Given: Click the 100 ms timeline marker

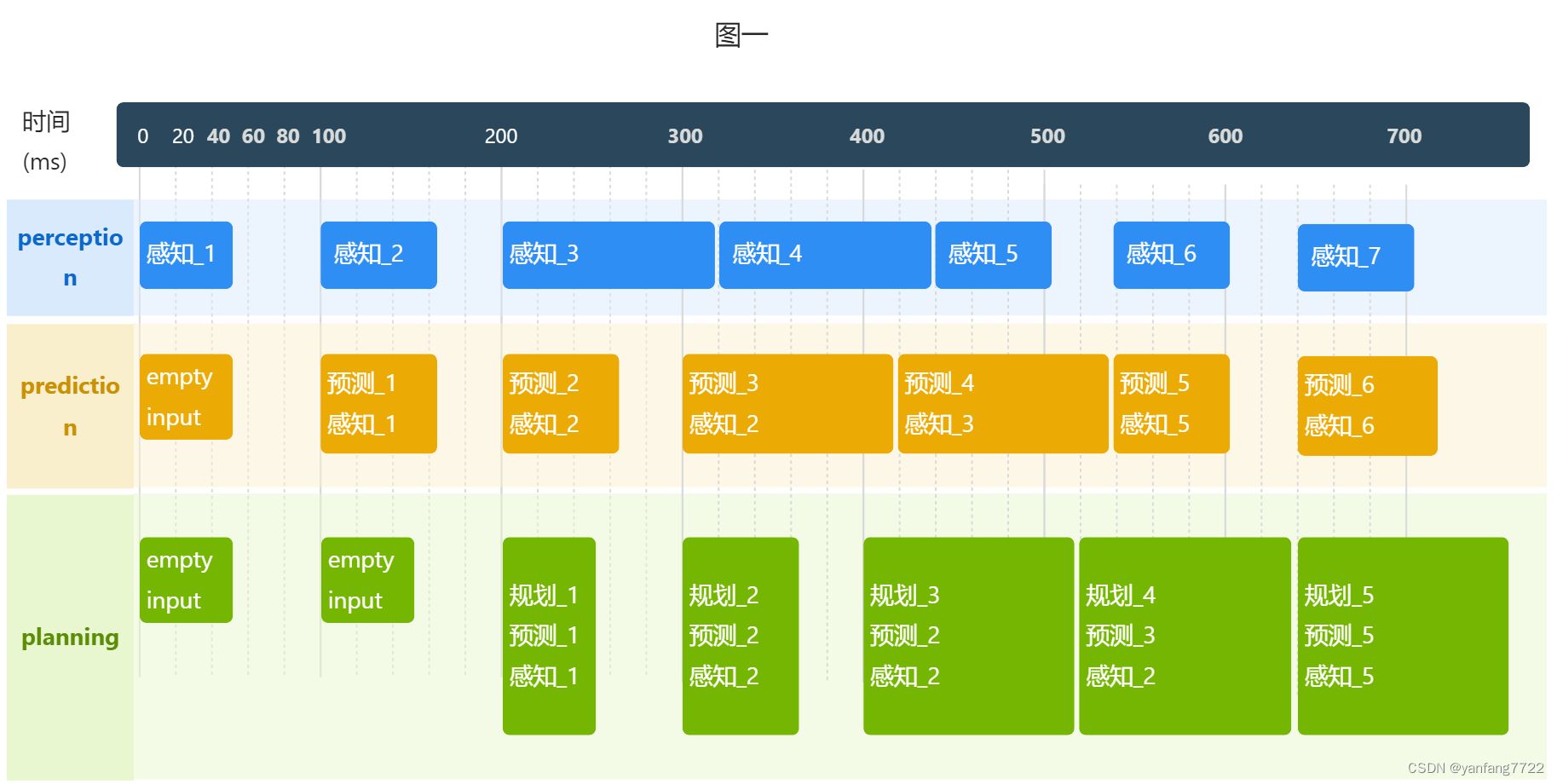Looking at the screenshot, I should coord(329,136).
